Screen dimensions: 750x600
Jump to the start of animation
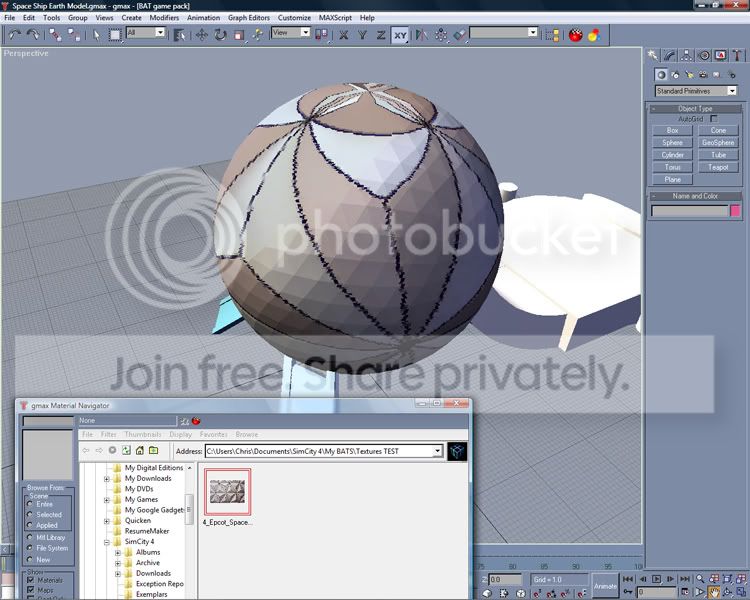pyautogui.click(x=628, y=579)
